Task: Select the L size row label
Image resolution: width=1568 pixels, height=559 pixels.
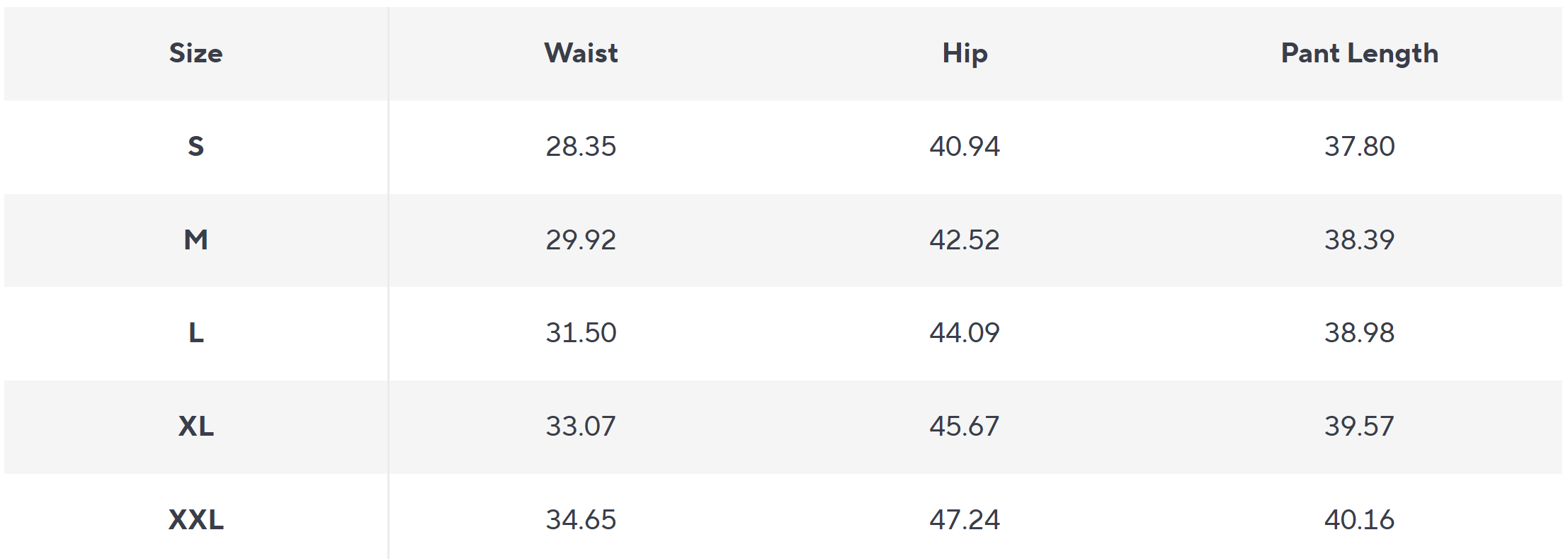Action: [x=196, y=332]
